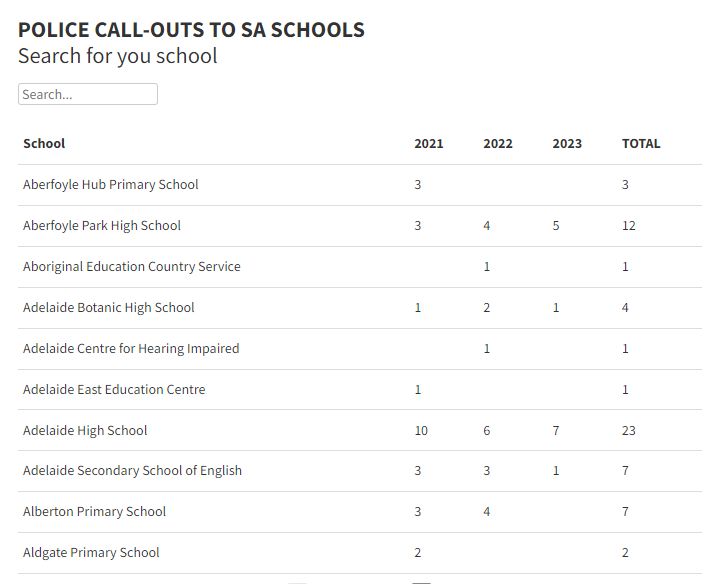Sort table by School column header
This screenshot has width=728, height=584.
[44, 143]
